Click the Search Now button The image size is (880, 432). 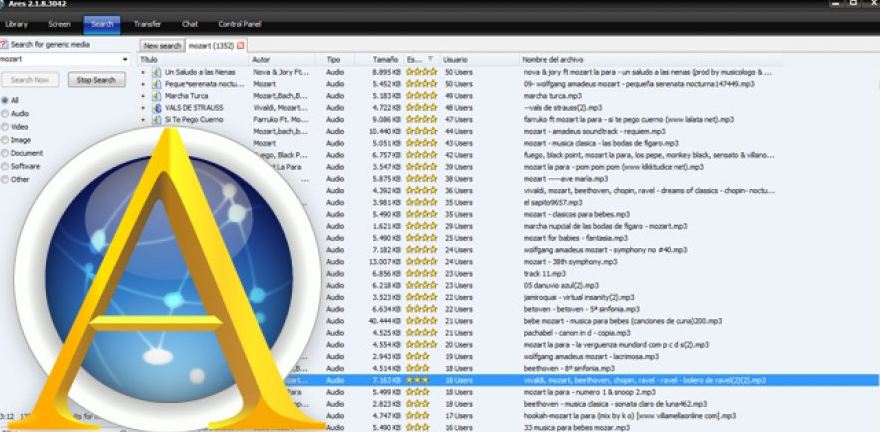point(30,80)
